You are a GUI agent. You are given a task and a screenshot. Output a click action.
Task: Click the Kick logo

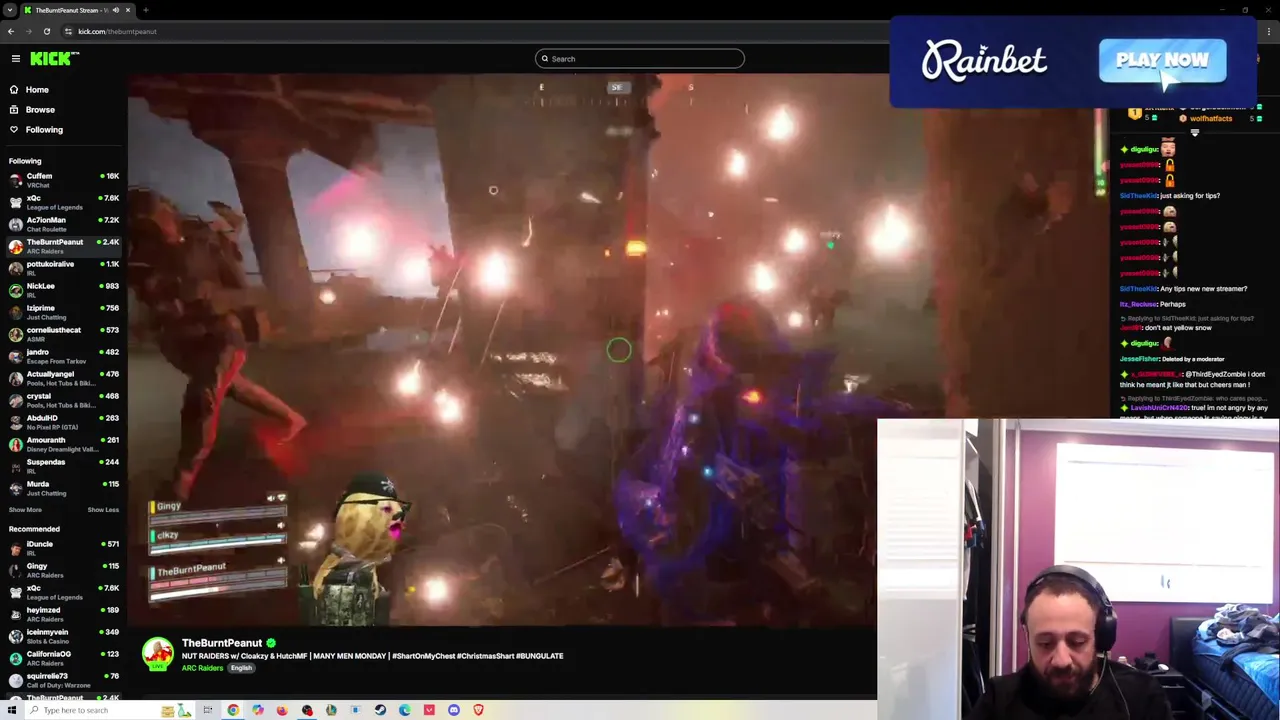coord(54,59)
